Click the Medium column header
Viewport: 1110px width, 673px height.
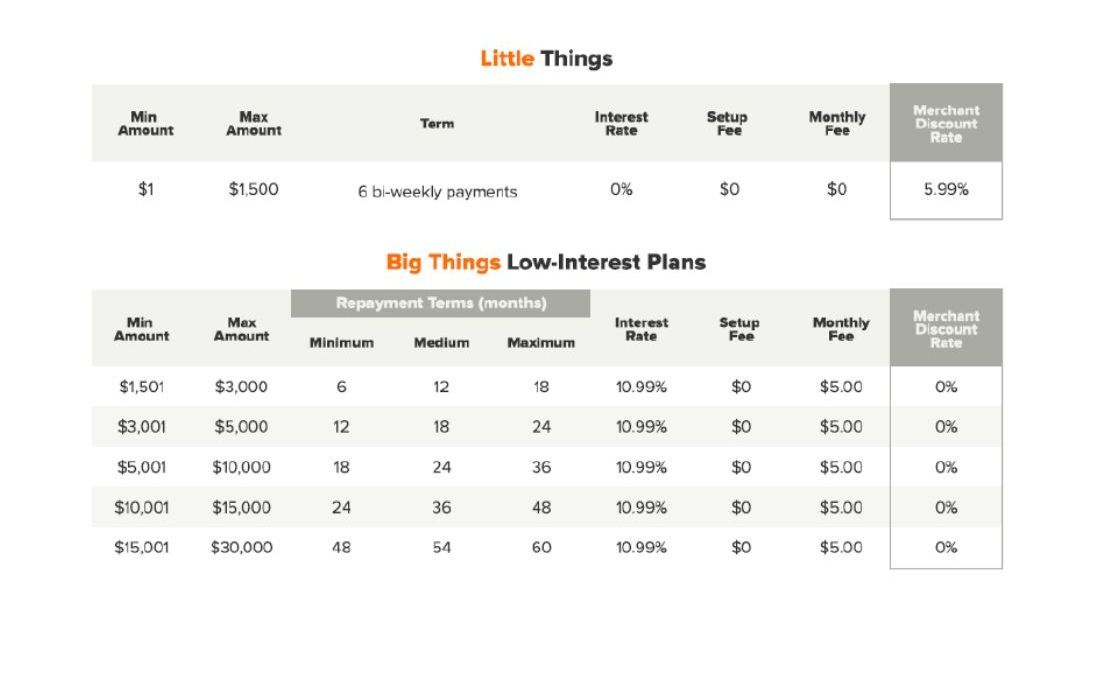[x=441, y=343]
